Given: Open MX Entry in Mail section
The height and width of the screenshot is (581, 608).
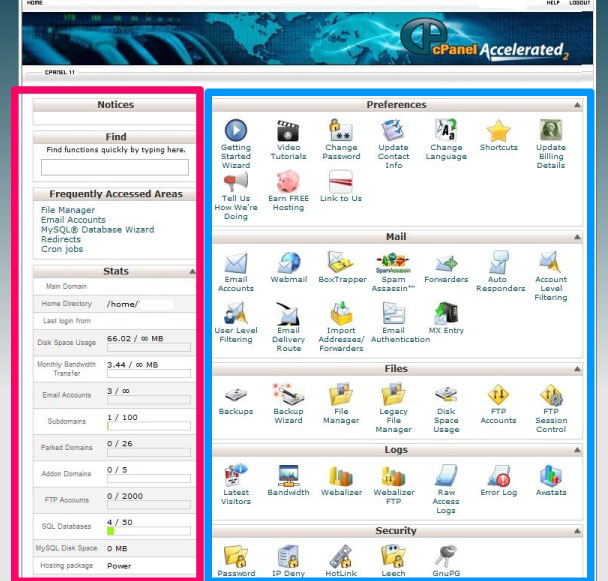Looking at the screenshot, I should [446, 314].
